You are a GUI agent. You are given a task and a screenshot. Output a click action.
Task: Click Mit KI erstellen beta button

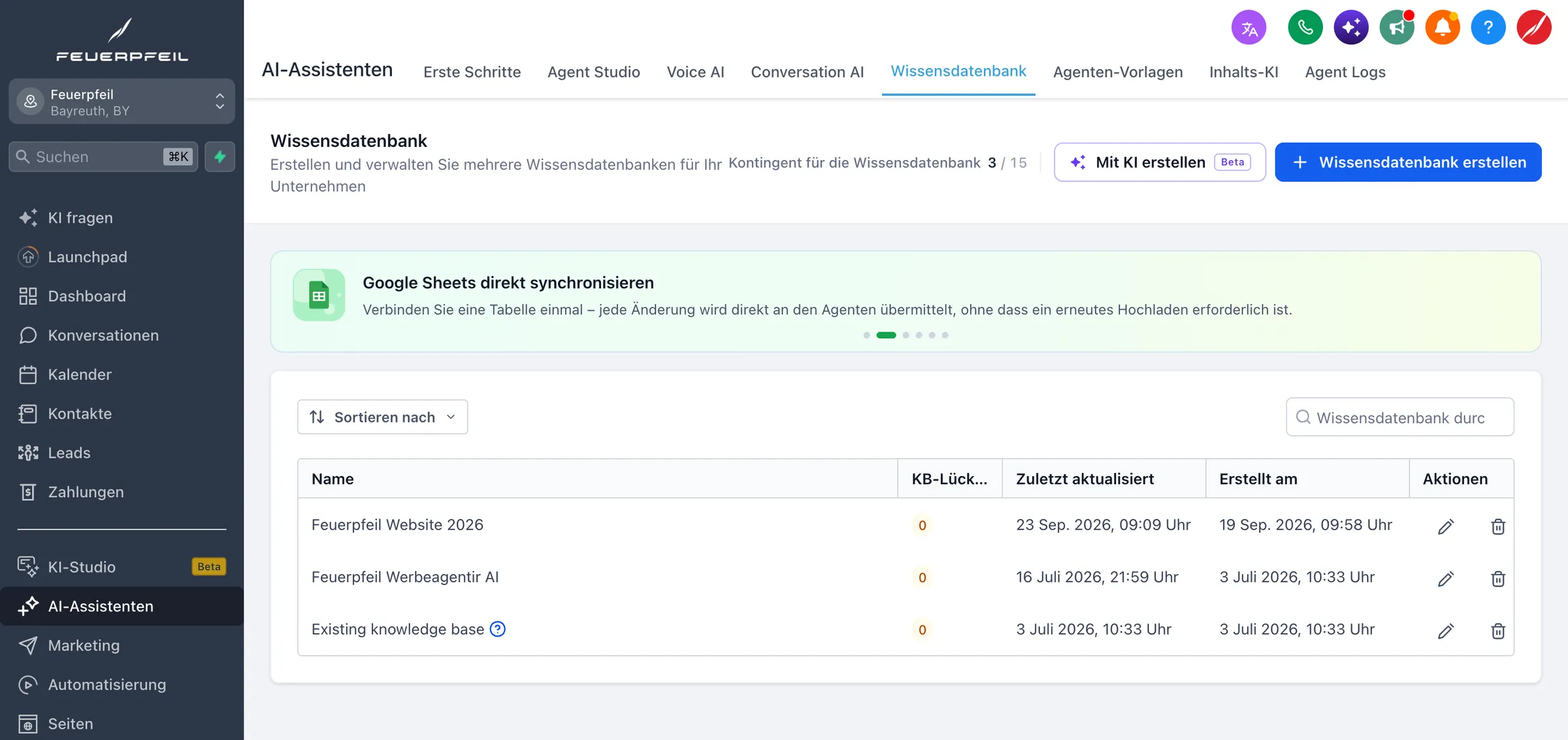(x=1160, y=162)
